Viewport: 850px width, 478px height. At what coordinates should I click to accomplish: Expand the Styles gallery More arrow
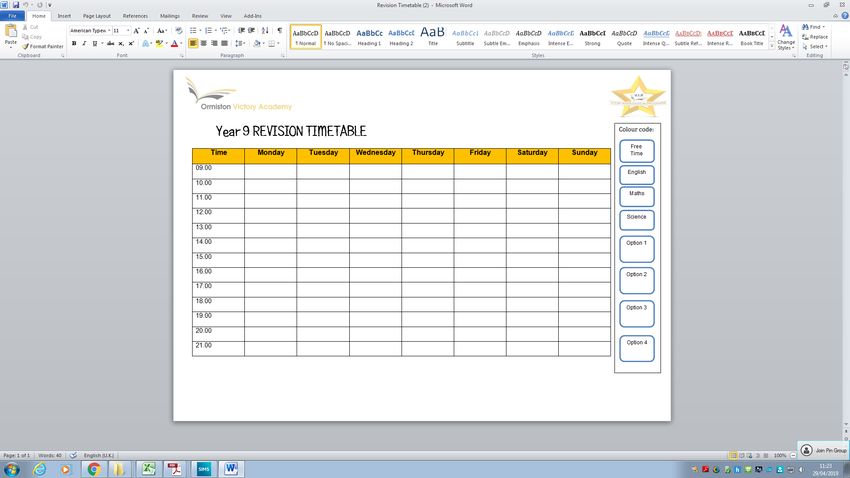pyautogui.click(x=772, y=47)
